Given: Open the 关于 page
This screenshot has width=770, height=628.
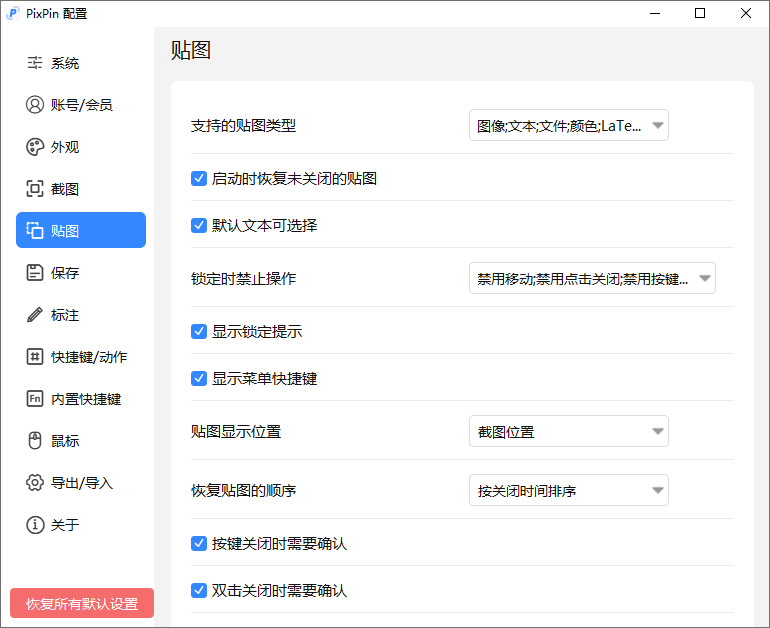Looking at the screenshot, I should (x=81, y=525).
